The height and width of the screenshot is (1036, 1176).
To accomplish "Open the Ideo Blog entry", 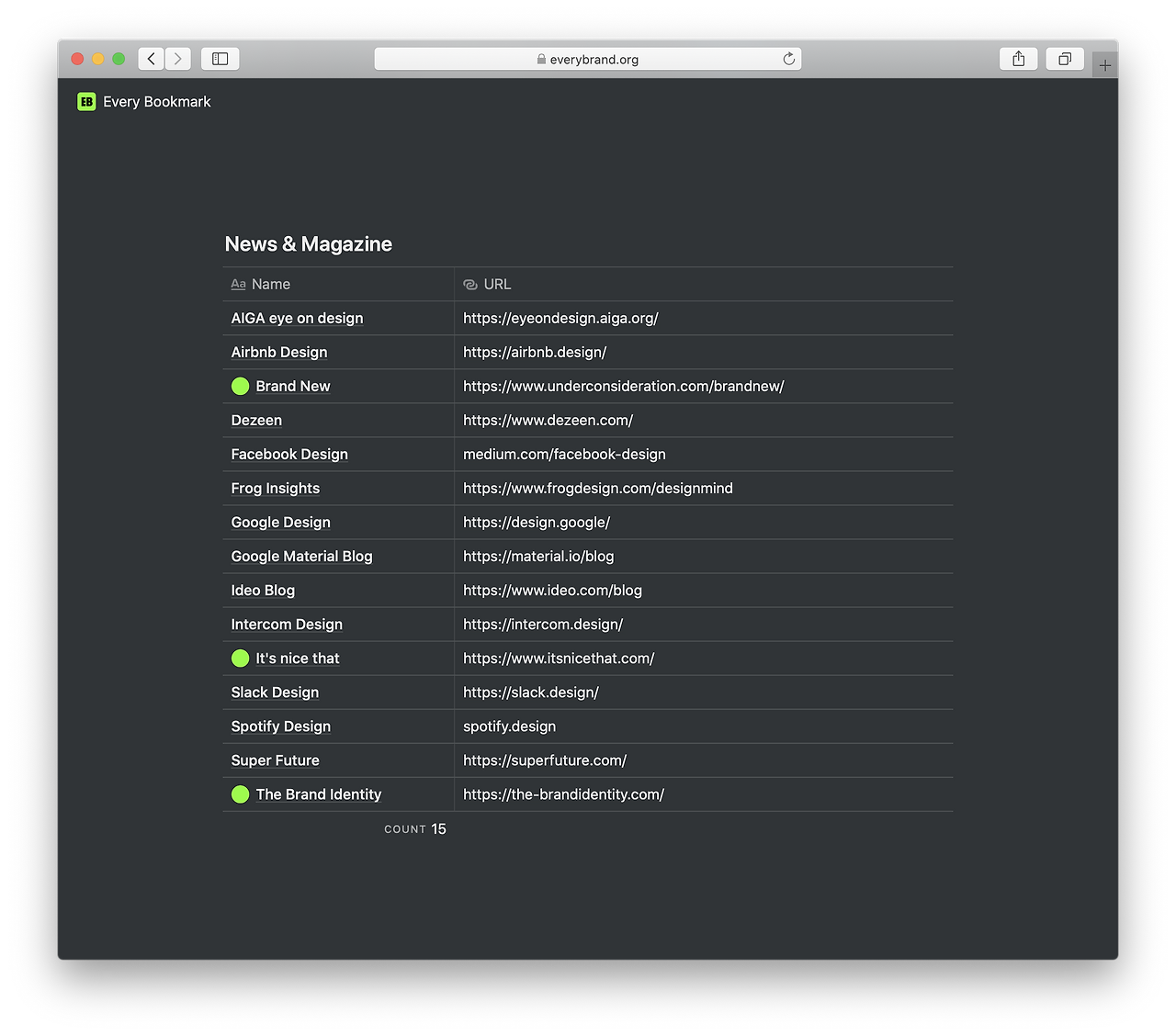I will pos(263,591).
